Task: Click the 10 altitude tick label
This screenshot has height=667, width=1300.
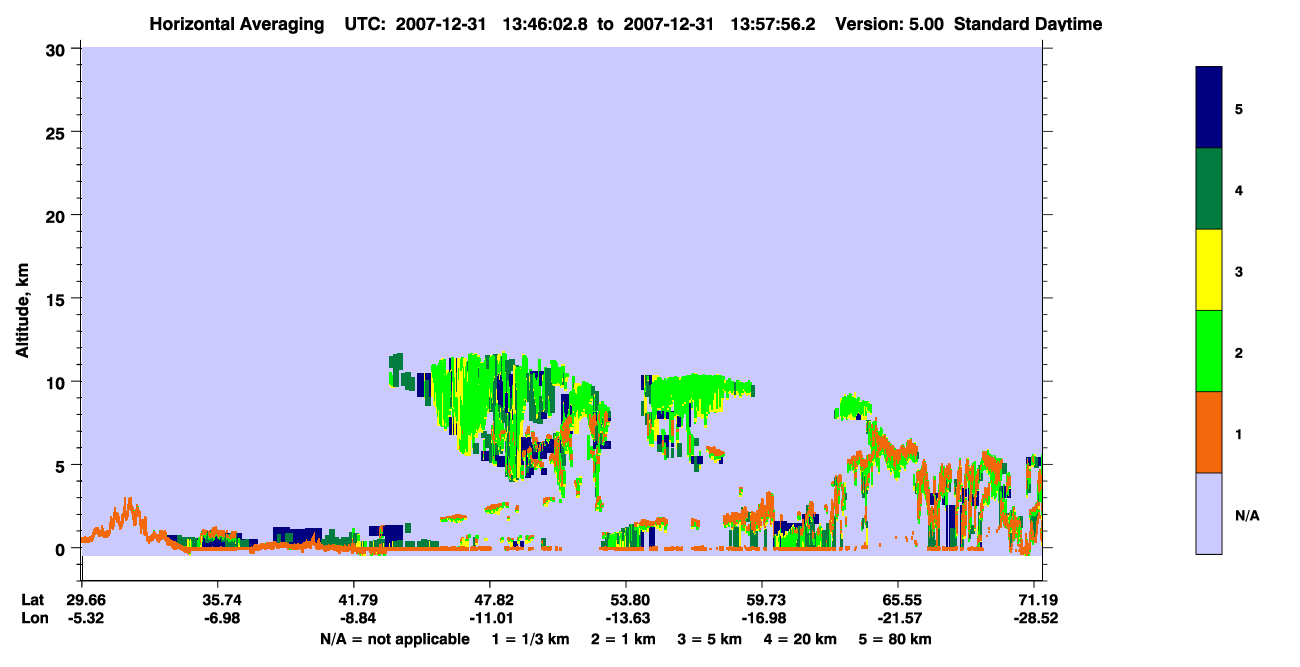Action: pyautogui.click(x=59, y=382)
